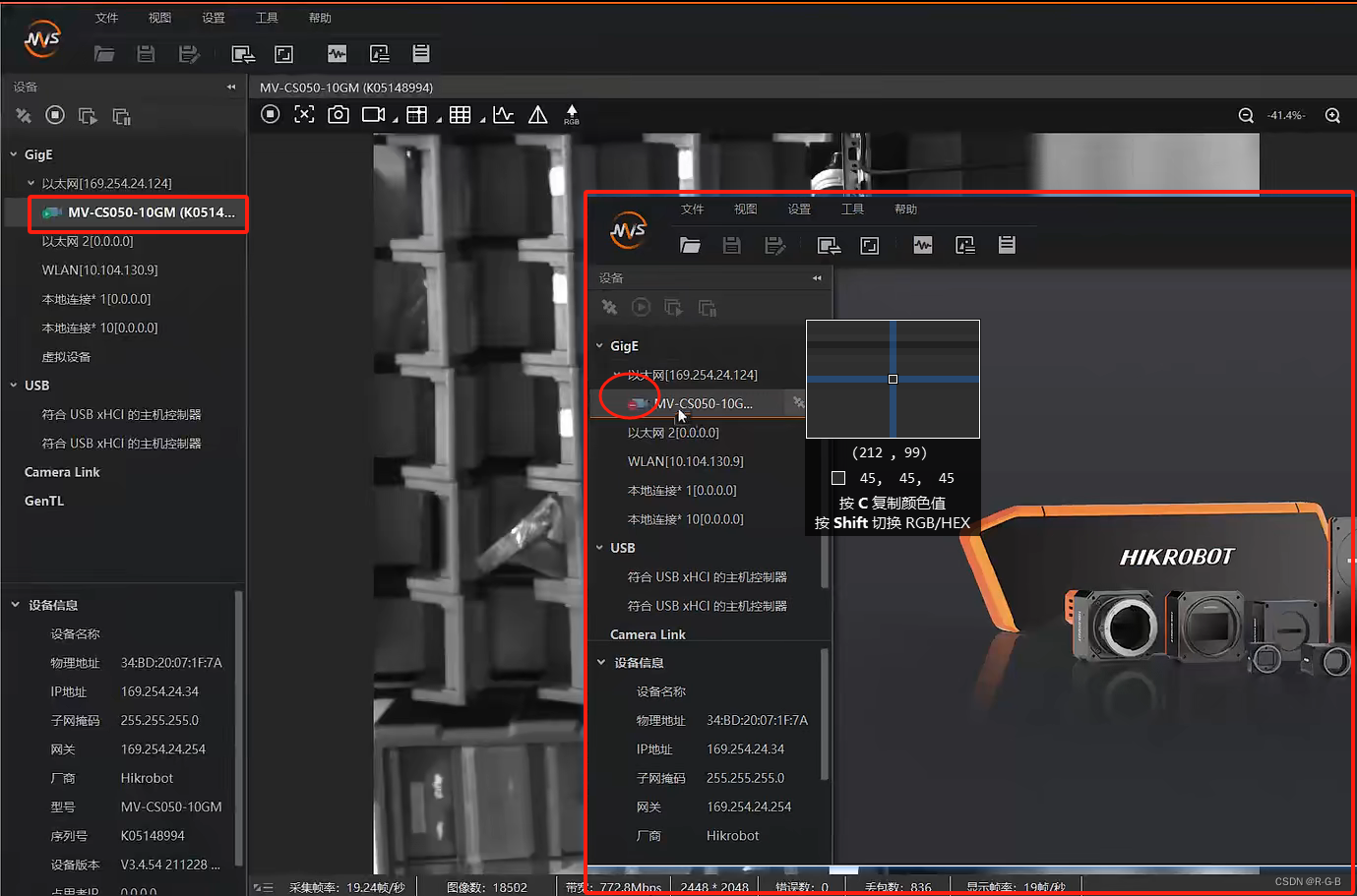The image size is (1357, 896).
Task: Stop acquisition in the image toolbar
Action: [271, 114]
